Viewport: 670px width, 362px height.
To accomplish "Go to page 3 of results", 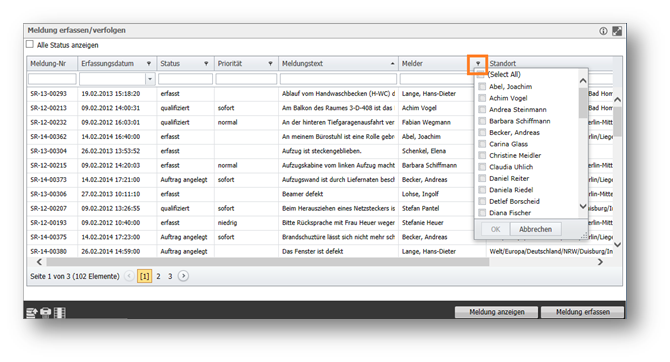I will point(170,276).
